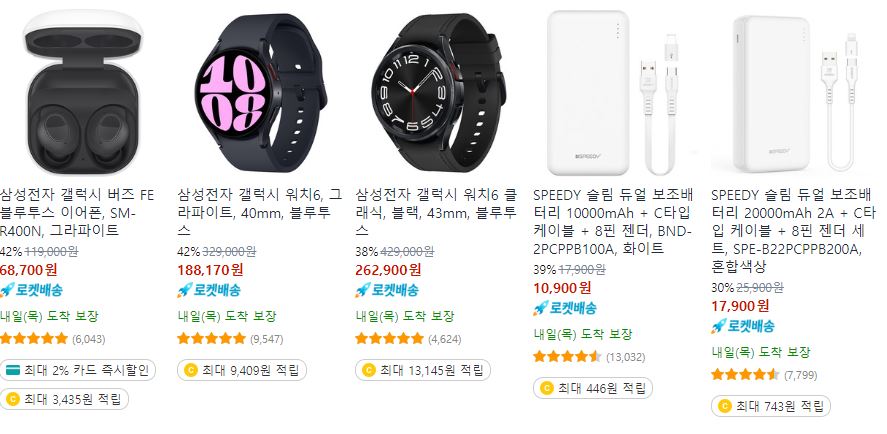Open Galaxy Watch6 Classic black 43mm image
Viewport: 887px width, 434px height.
(x=438, y=92)
